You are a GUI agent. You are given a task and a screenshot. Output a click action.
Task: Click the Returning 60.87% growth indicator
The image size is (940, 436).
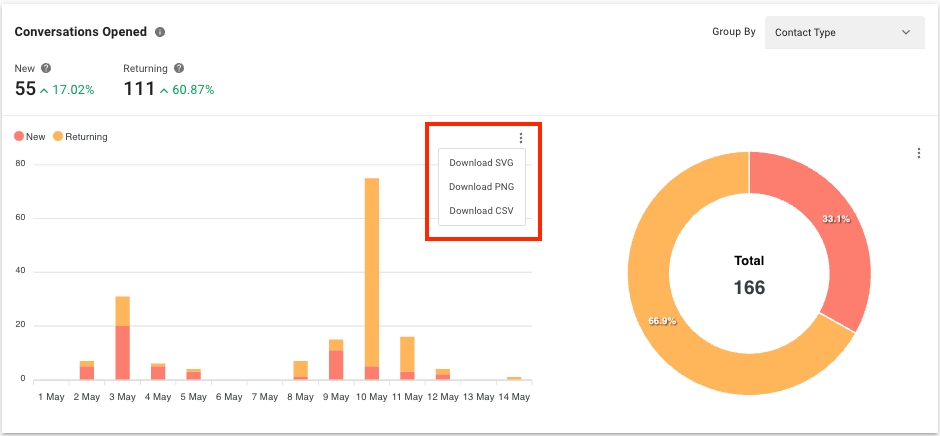[186, 90]
